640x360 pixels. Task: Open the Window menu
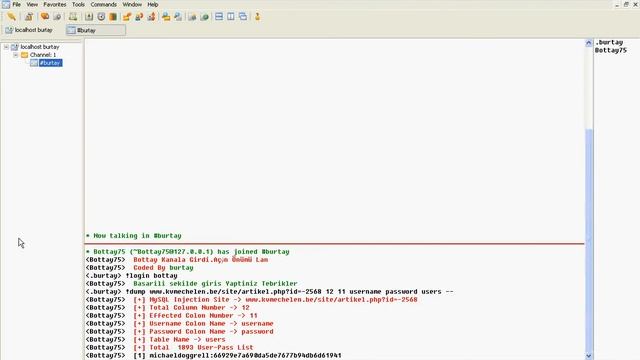[132, 4]
